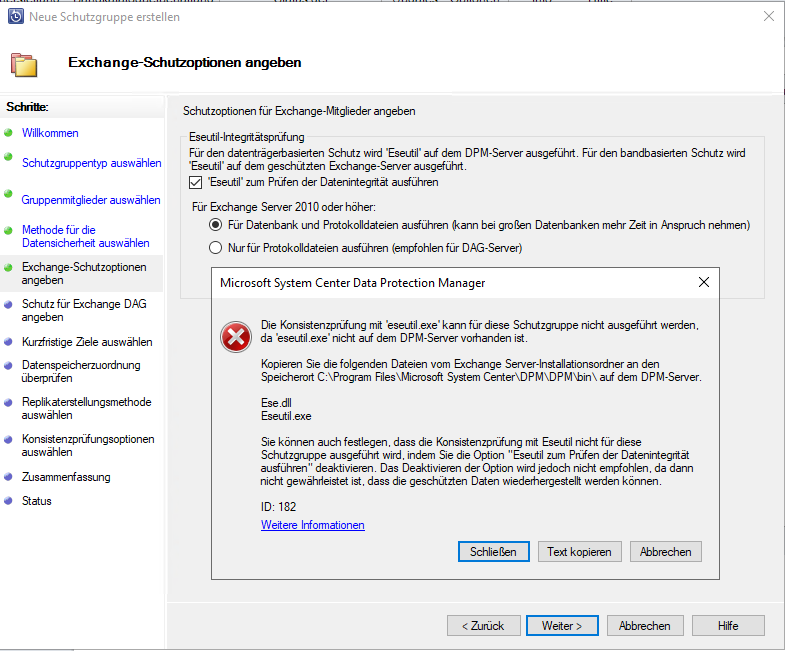This screenshot has width=785, height=651.
Task: Uncheck 'Eseutil' zum Prüfen der Datenintegrität
Action: click(x=195, y=182)
